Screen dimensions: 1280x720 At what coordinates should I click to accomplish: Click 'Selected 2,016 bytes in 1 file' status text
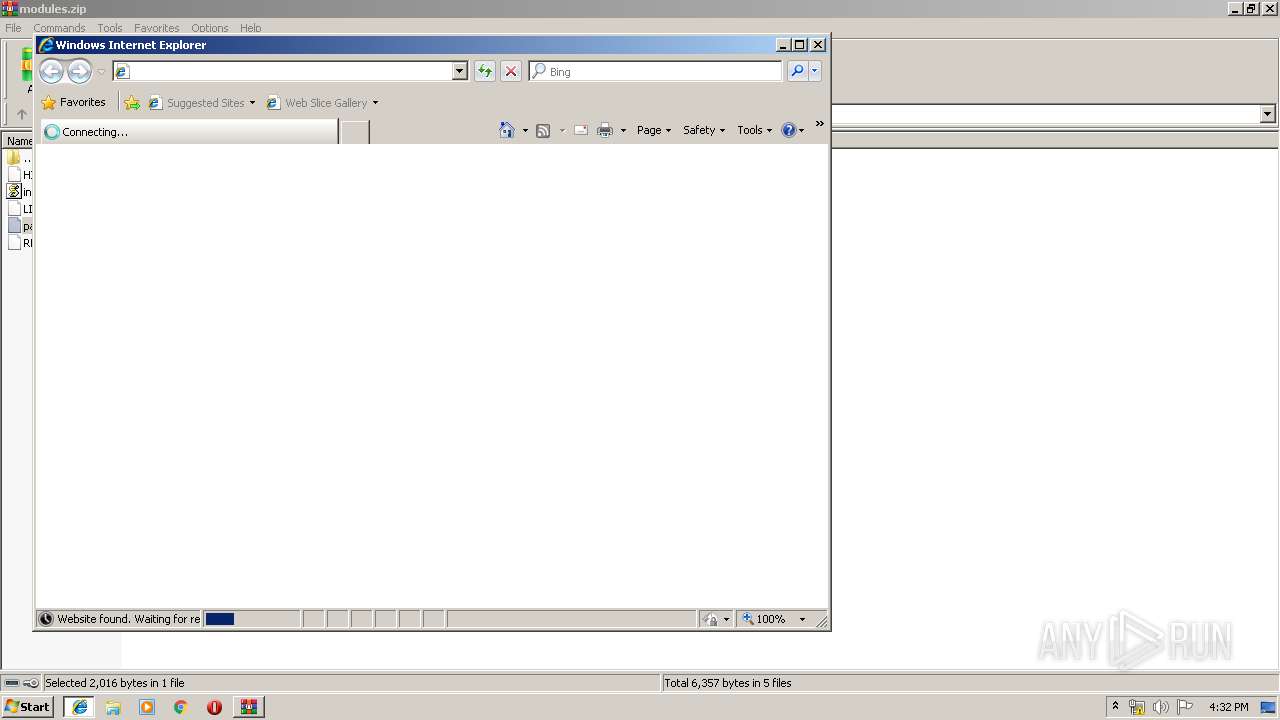point(115,683)
